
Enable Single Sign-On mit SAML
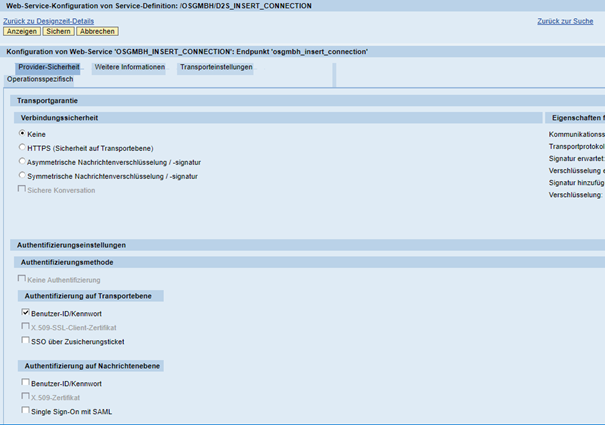pos(25,411)
